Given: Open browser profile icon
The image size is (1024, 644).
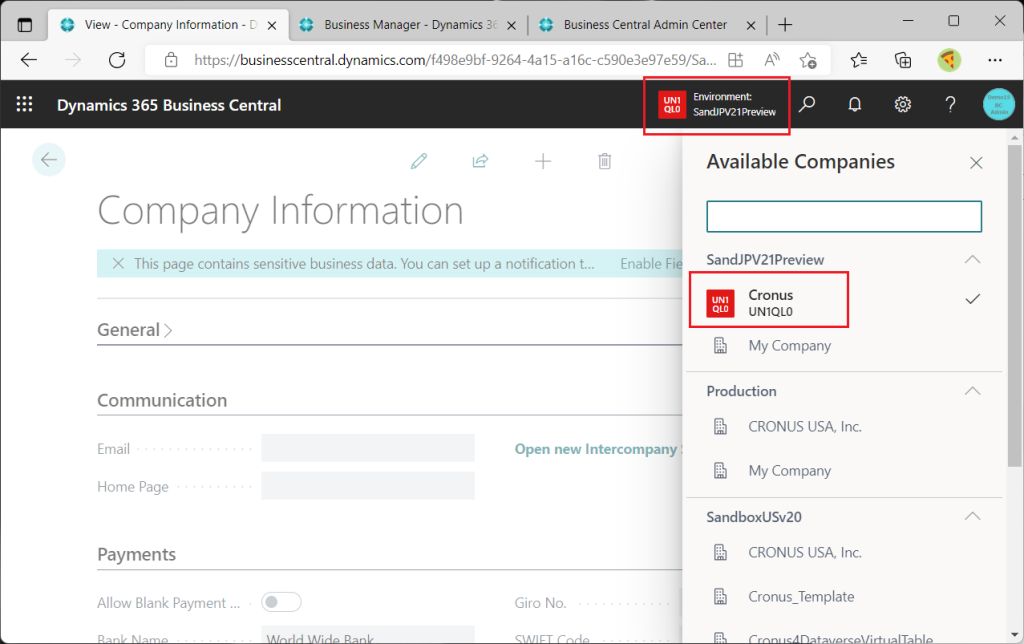Looking at the screenshot, I should click(949, 60).
